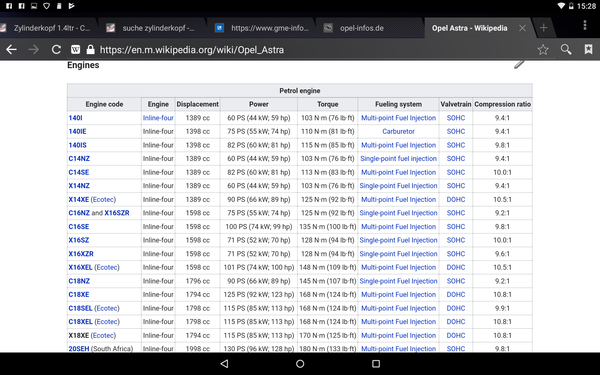The image size is (600, 375).
Task: Tap the Wikipedia W site icon
Action: coord(75,49)
